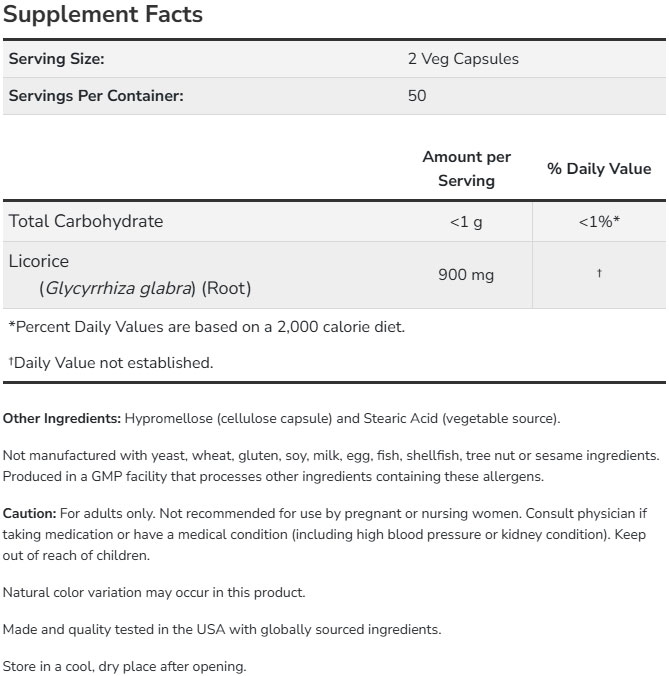Viewport: 669px width, 676px height.
Task: Click the Supplement Facts heading
Action: (103, 15)
